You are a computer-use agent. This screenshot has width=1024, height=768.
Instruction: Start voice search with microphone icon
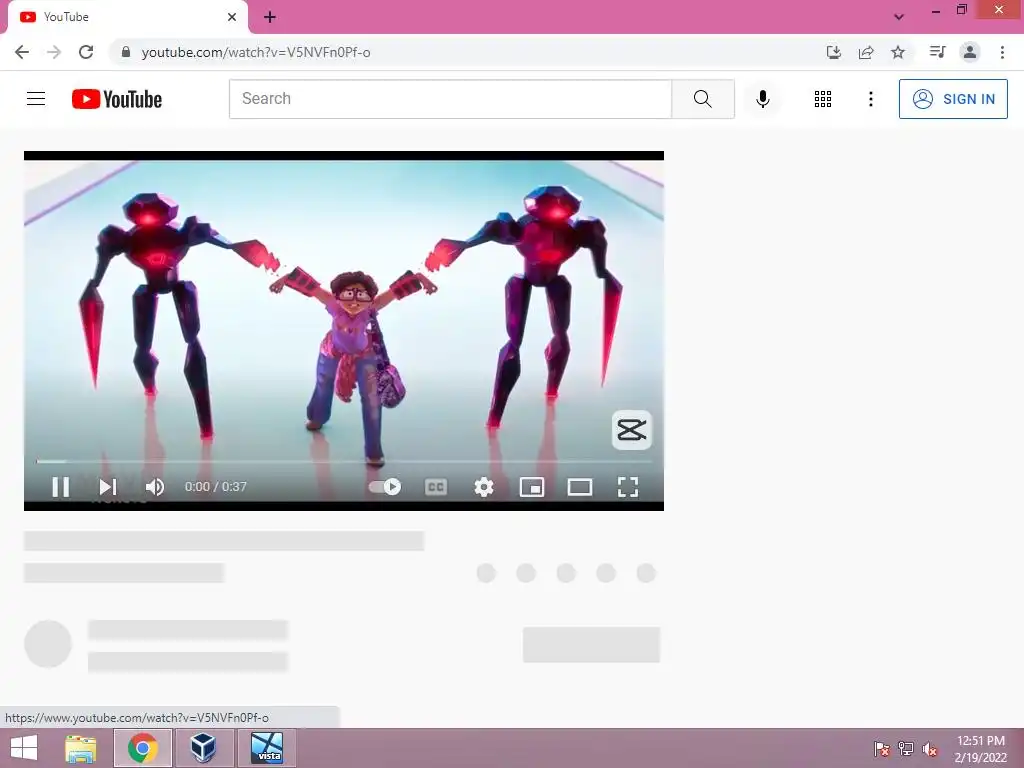[x=762, y=99]
